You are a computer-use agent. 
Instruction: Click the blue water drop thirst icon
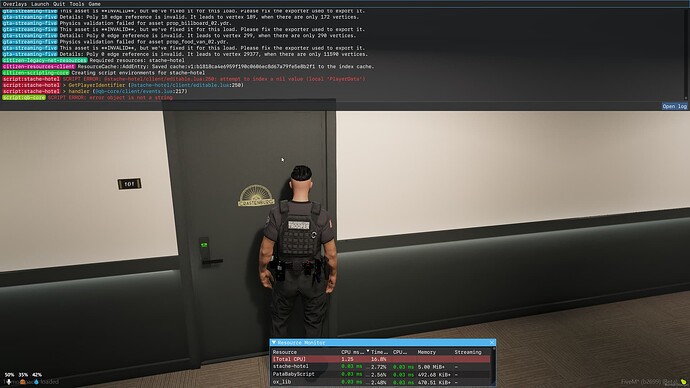(x=36, y=382)
